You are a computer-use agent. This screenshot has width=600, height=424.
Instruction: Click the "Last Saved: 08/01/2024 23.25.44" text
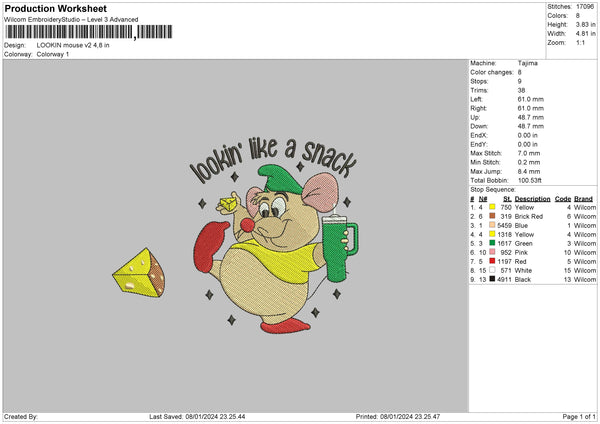[197, 417]
